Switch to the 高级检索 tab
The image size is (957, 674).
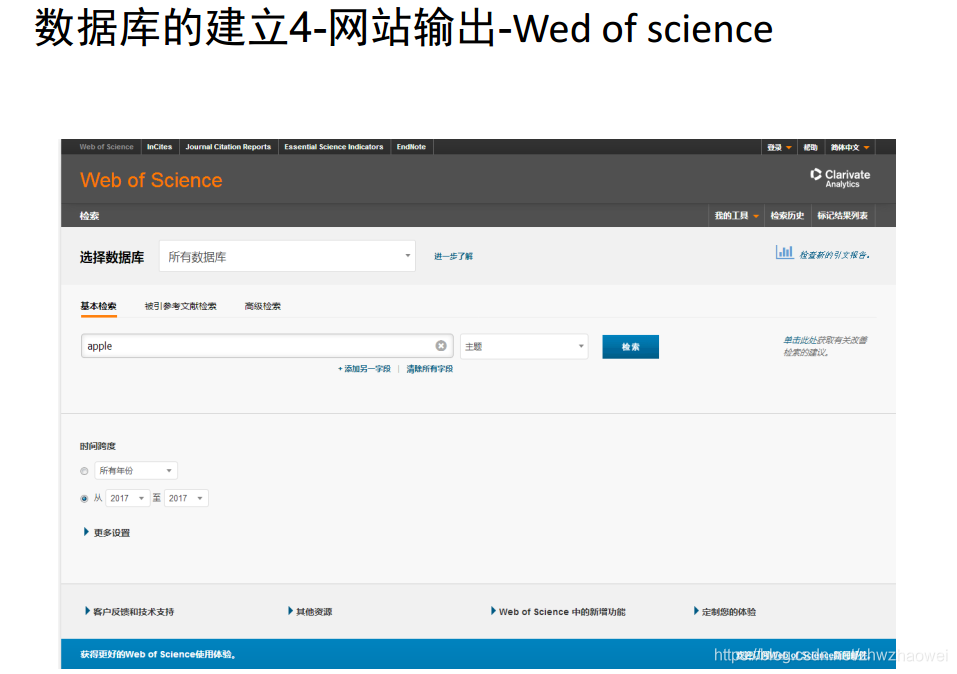click(x=262, y=306)
